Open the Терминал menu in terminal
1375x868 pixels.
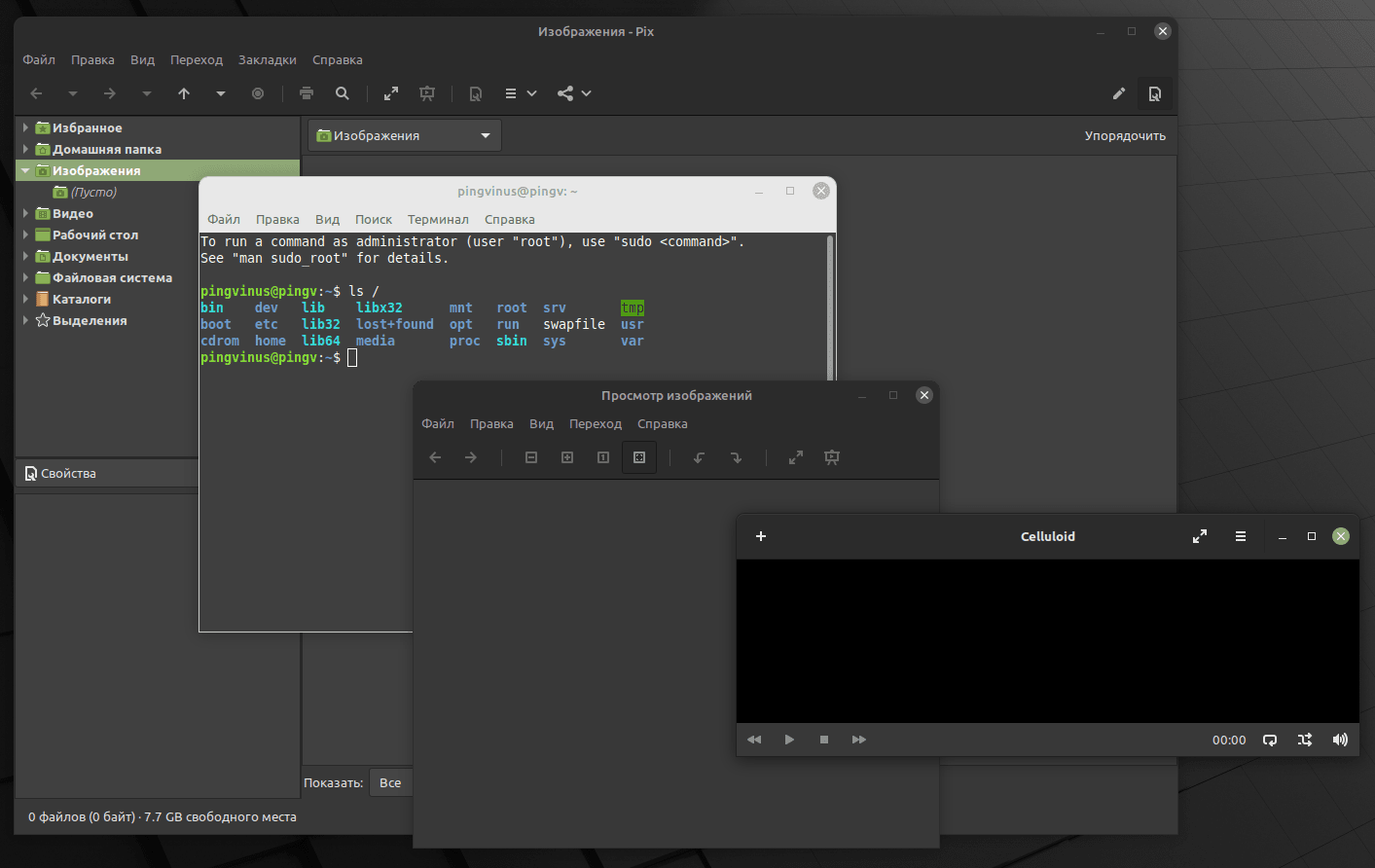(438, 219)
